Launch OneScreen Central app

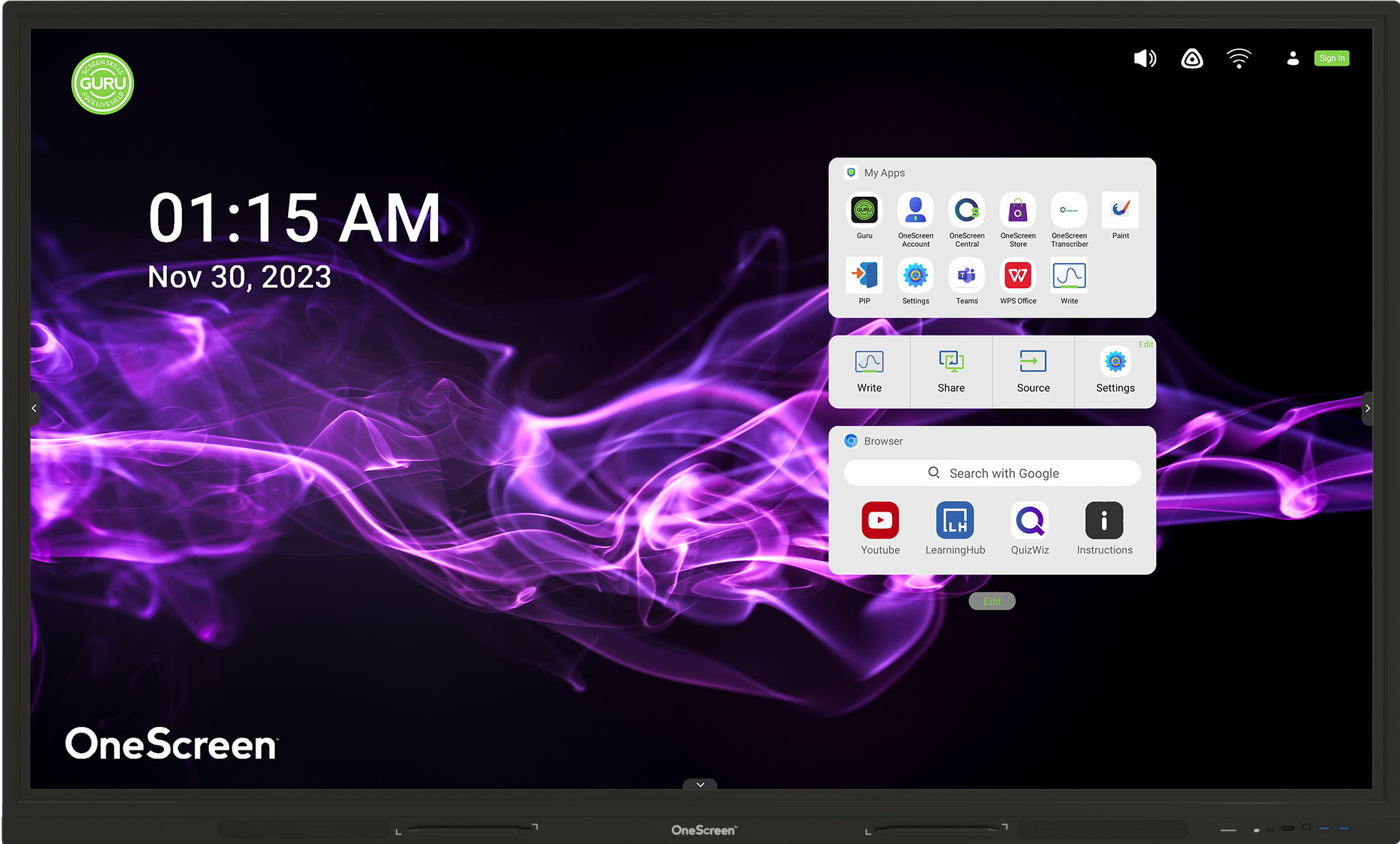966,210
